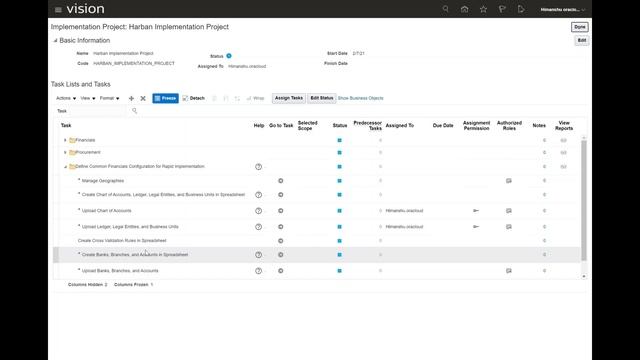Open the hamburger navigator menu
Screen dimensions: 640x360
(58, 9)
